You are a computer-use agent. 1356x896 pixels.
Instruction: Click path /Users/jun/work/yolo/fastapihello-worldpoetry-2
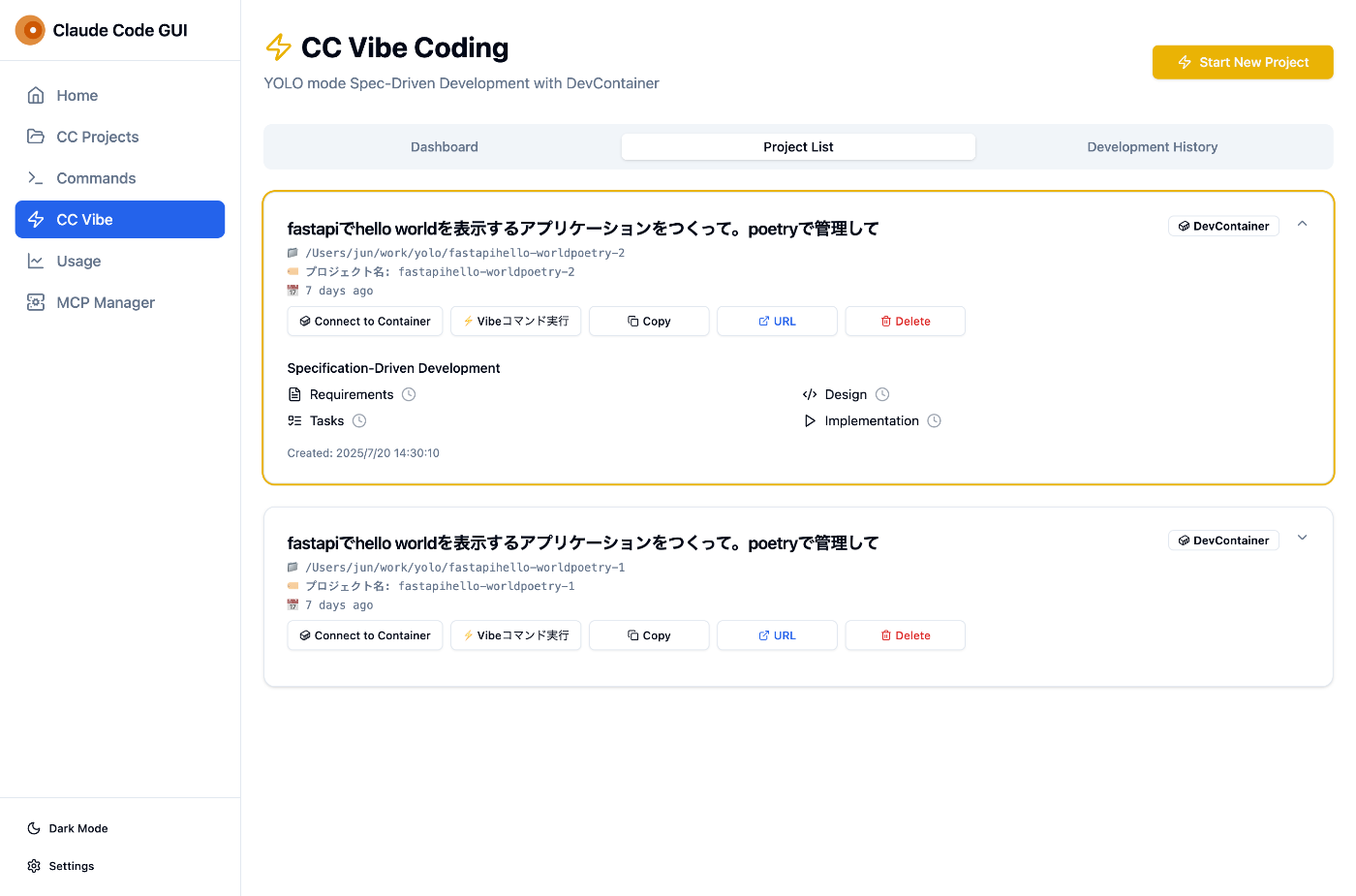465,253
